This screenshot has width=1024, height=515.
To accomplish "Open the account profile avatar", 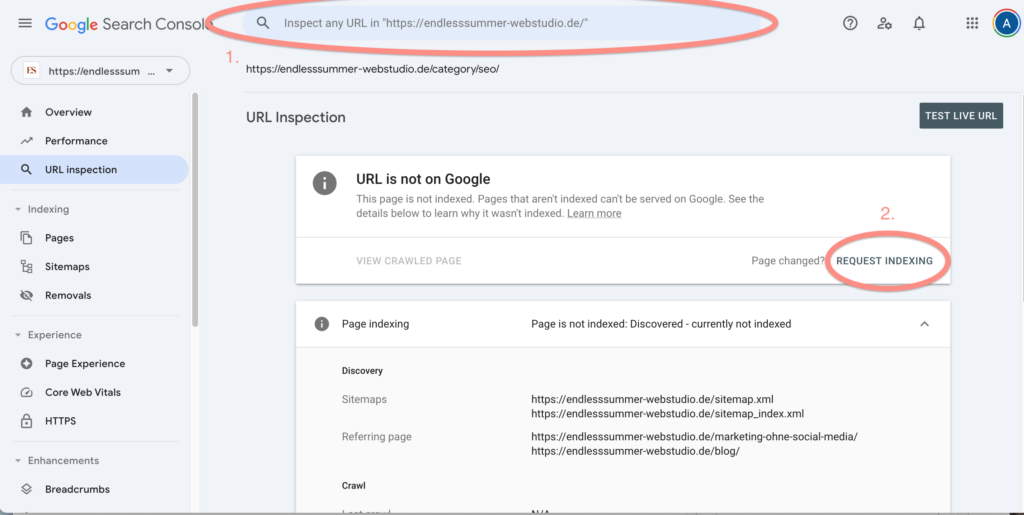I will pyautogui.click(x=1005, y=23).
